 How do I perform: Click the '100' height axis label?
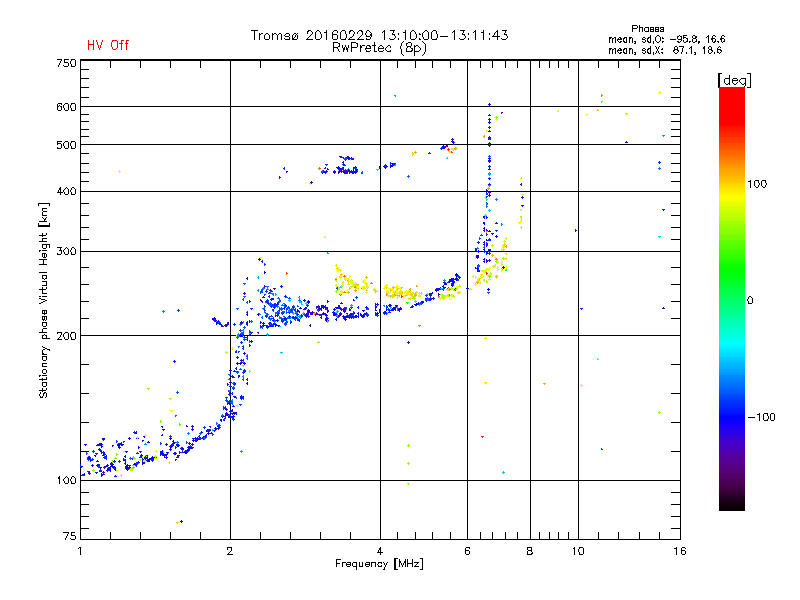66,480
